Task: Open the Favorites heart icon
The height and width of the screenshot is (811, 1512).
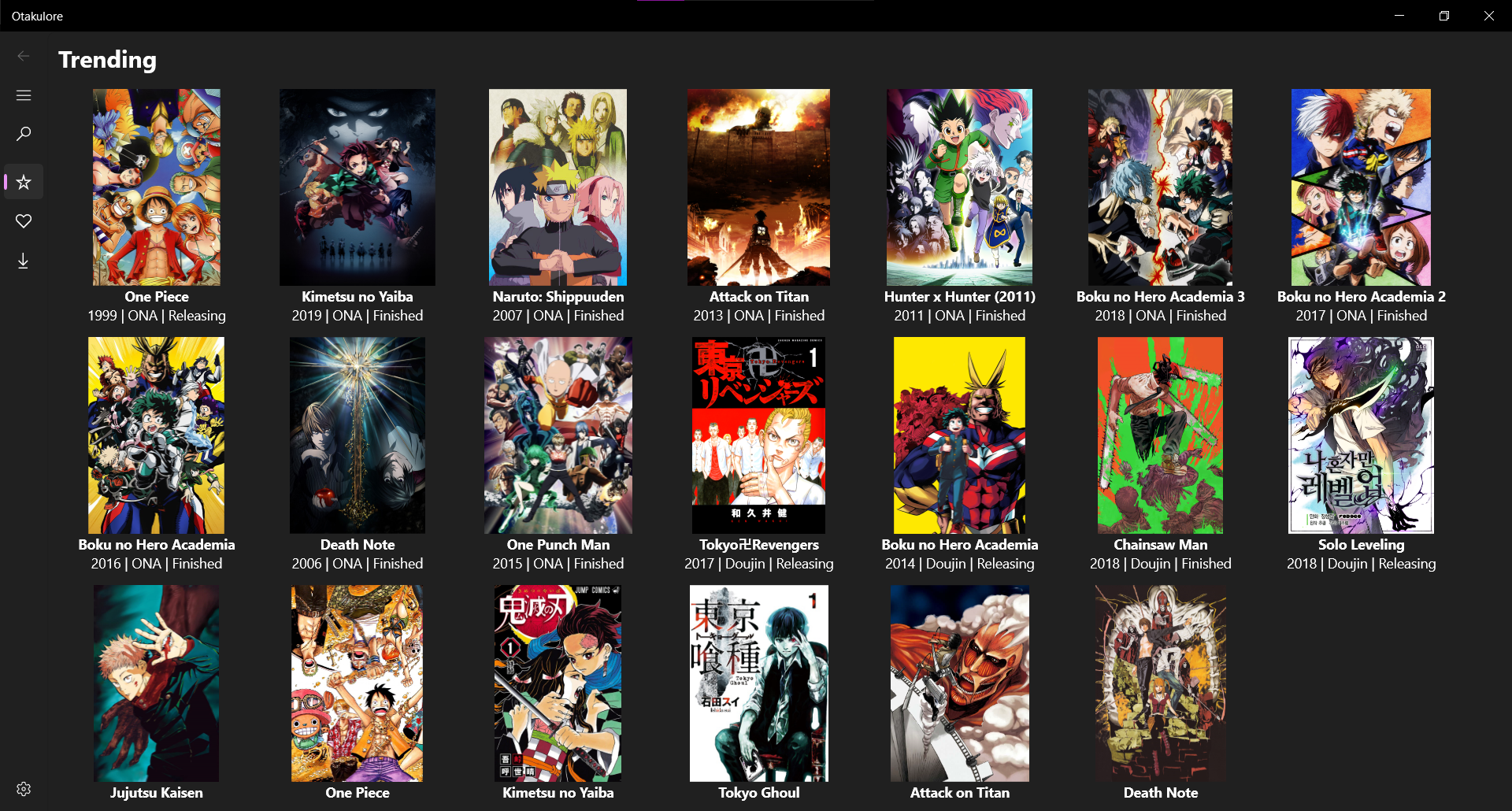Action: point(24,221)
